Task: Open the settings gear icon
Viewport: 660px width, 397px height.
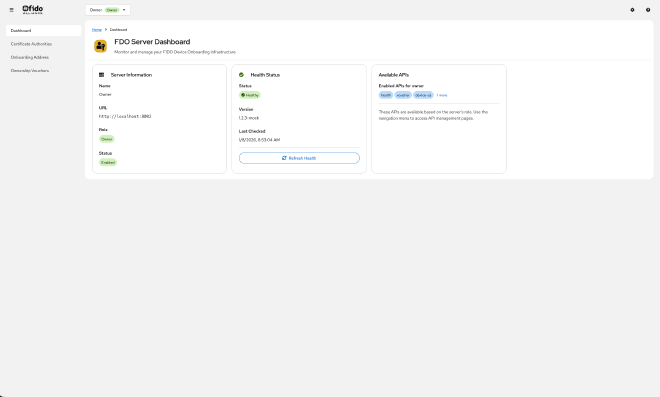Action: (x=632, y=10)
